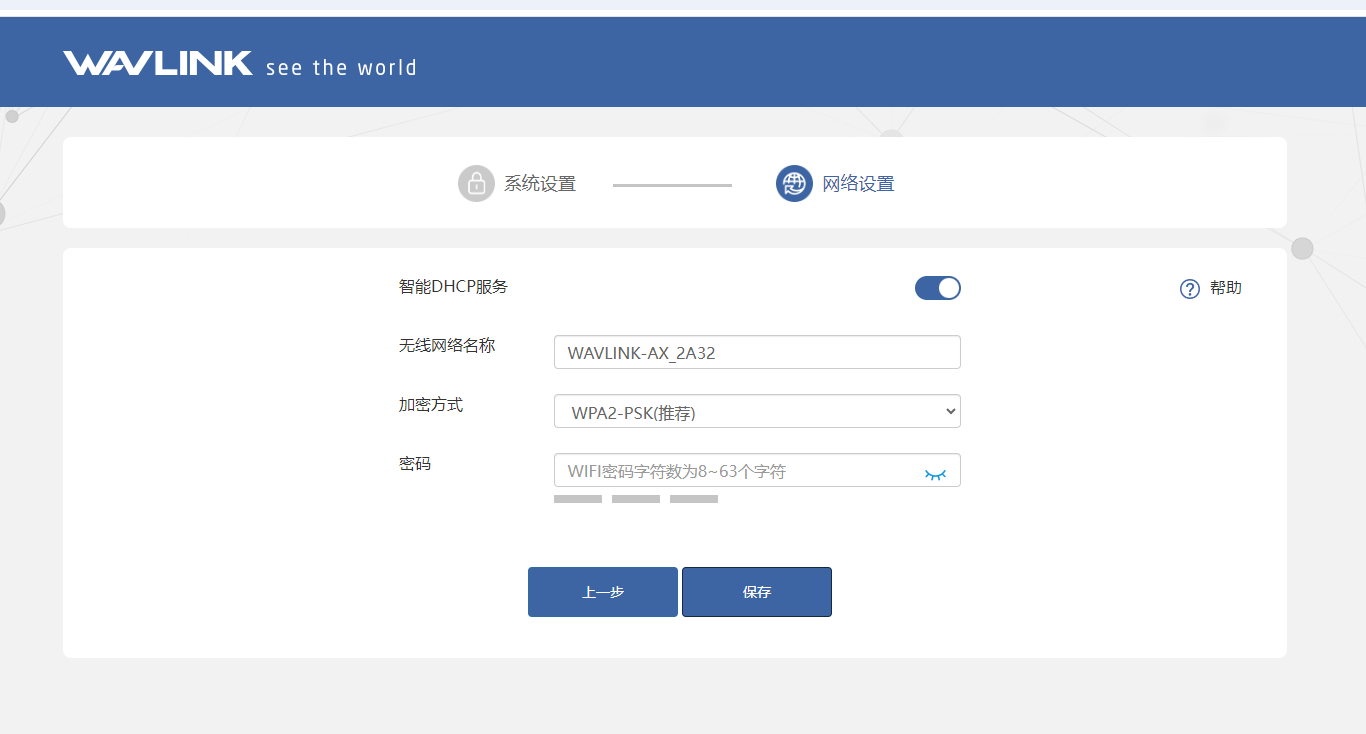Select the 系统设置 step label
1366x734 pixels.
[x=540, y=184]
